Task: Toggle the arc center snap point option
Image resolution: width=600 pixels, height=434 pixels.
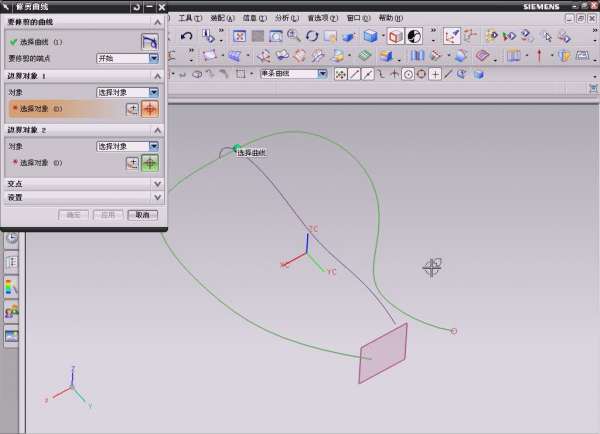Action: pyautogui.click(x=408, y=74)
